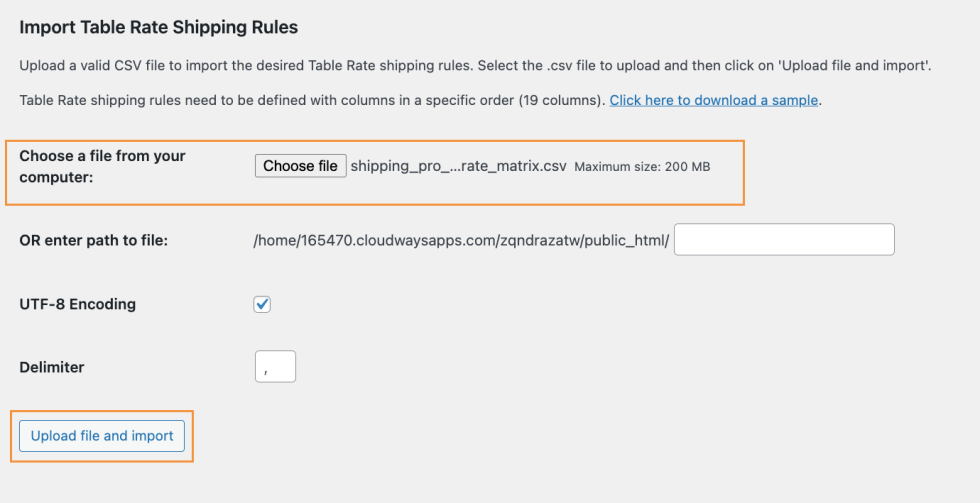The width and height of the screenshot is (980, 503).
Task: Disable the UTF-8 Encoding checkbox
Action: (x=262, y=304)
